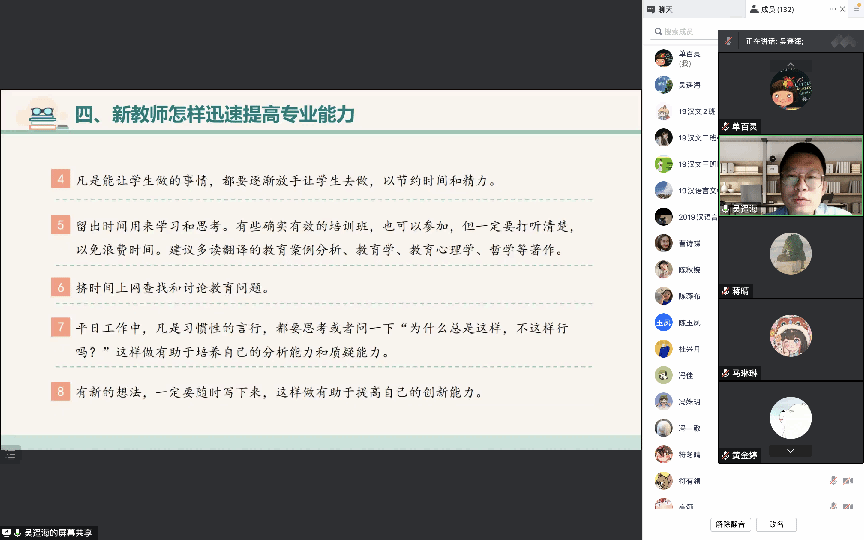Toggle the list icon at slide's bottom-left
Viewport: 864px width, 540px height.
pos(10,454)
